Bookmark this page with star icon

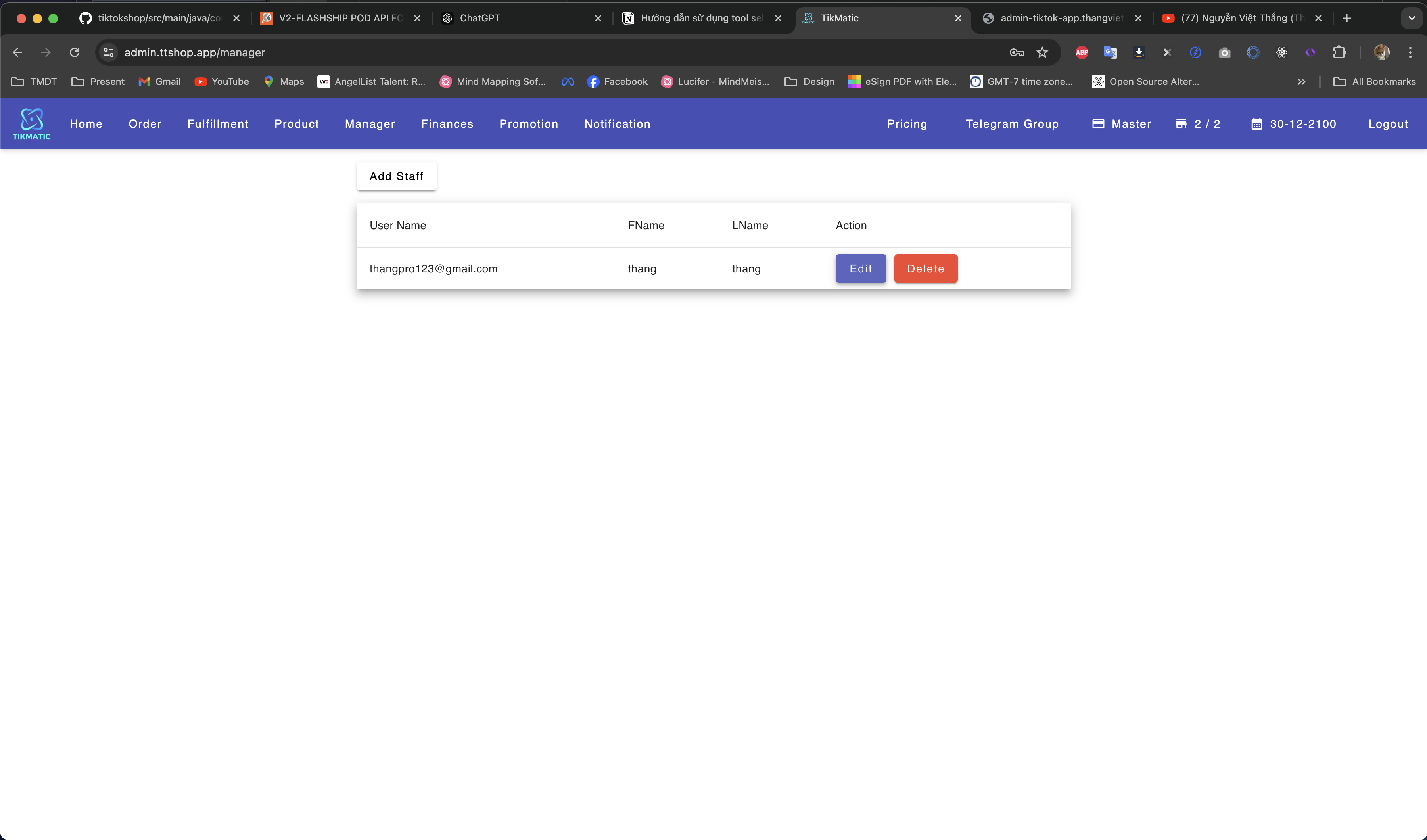1042,52
